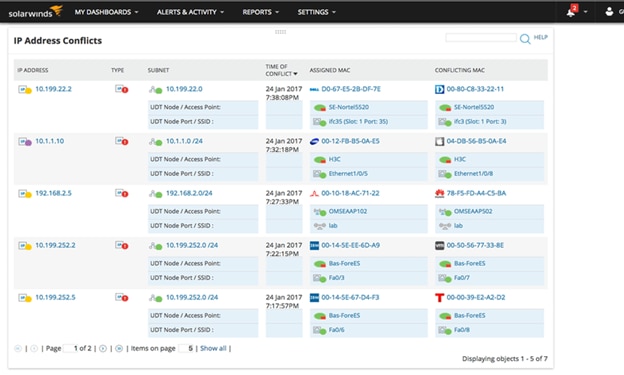Go to next page arrow icon

click(103, 348)
